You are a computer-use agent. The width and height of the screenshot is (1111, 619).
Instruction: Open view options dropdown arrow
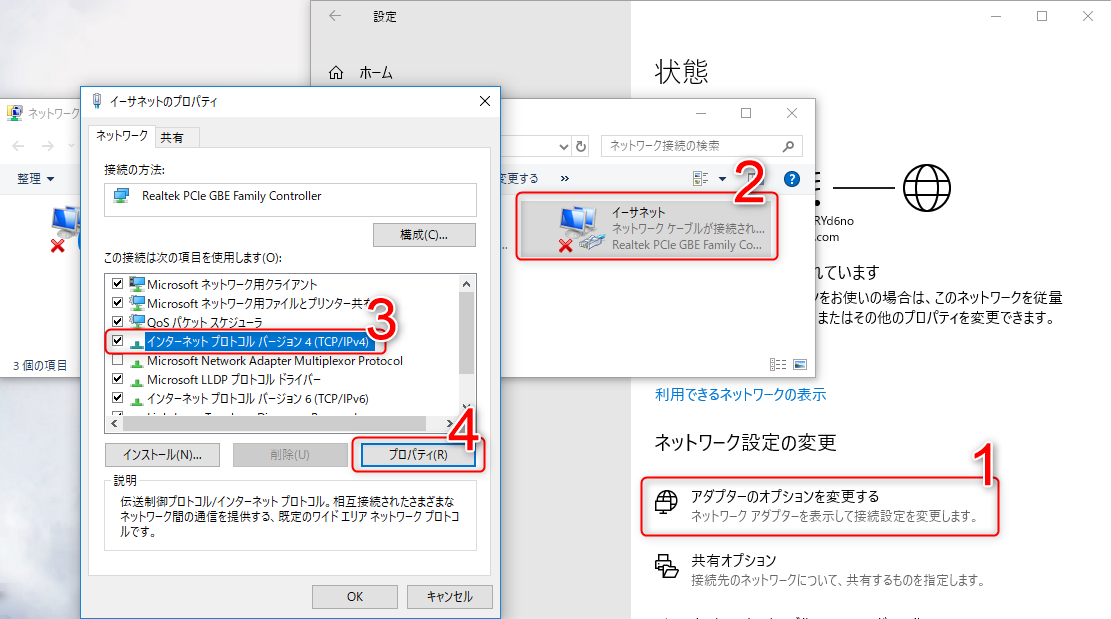click(x=722, y=179)
